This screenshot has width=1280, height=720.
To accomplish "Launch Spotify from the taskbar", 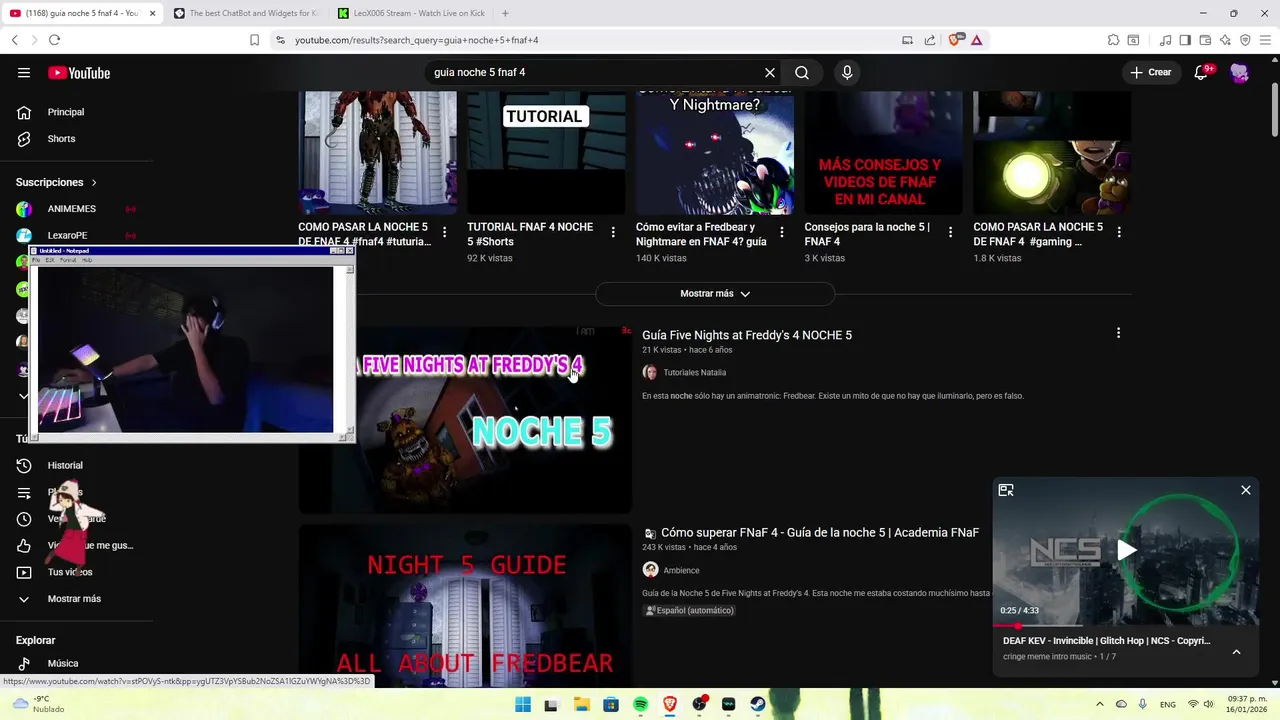I will point(640,705).
